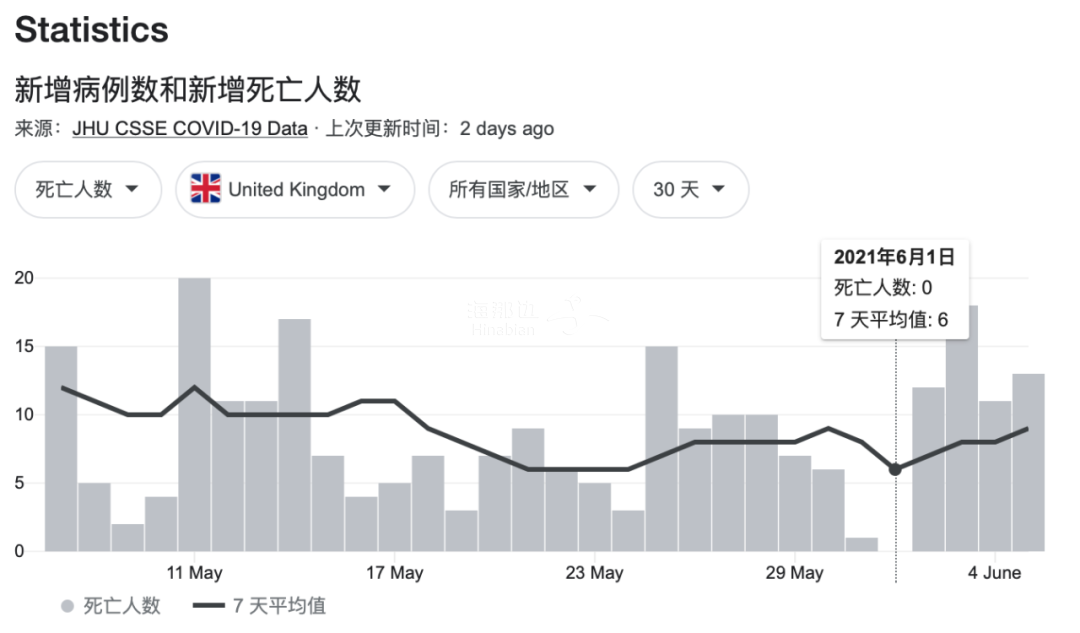The image size is (1080, 633).
Task: Select the tallest bar with value 20
Action: coord(194,414)
